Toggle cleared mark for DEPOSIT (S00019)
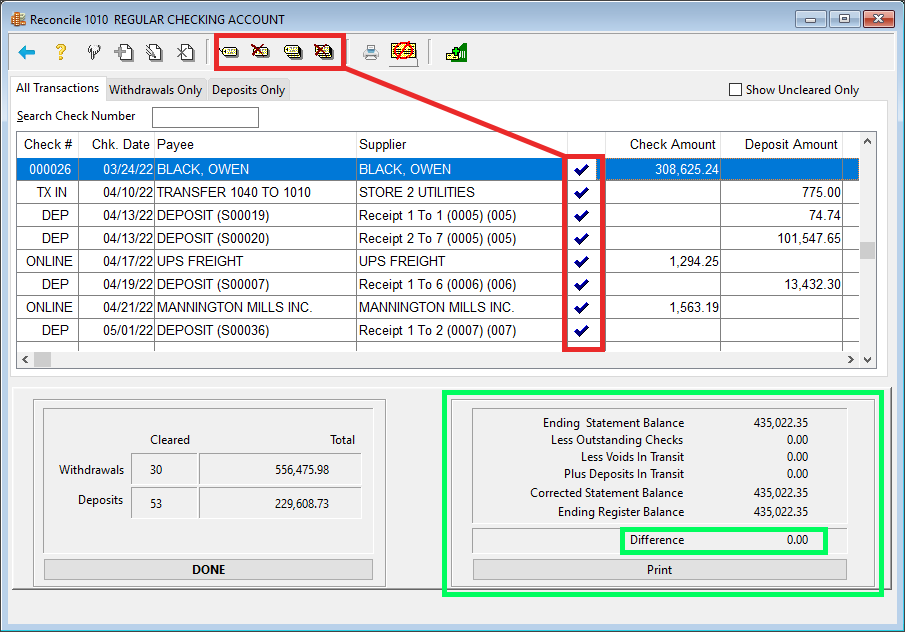 pyautogui.click(x=581, y=215)
